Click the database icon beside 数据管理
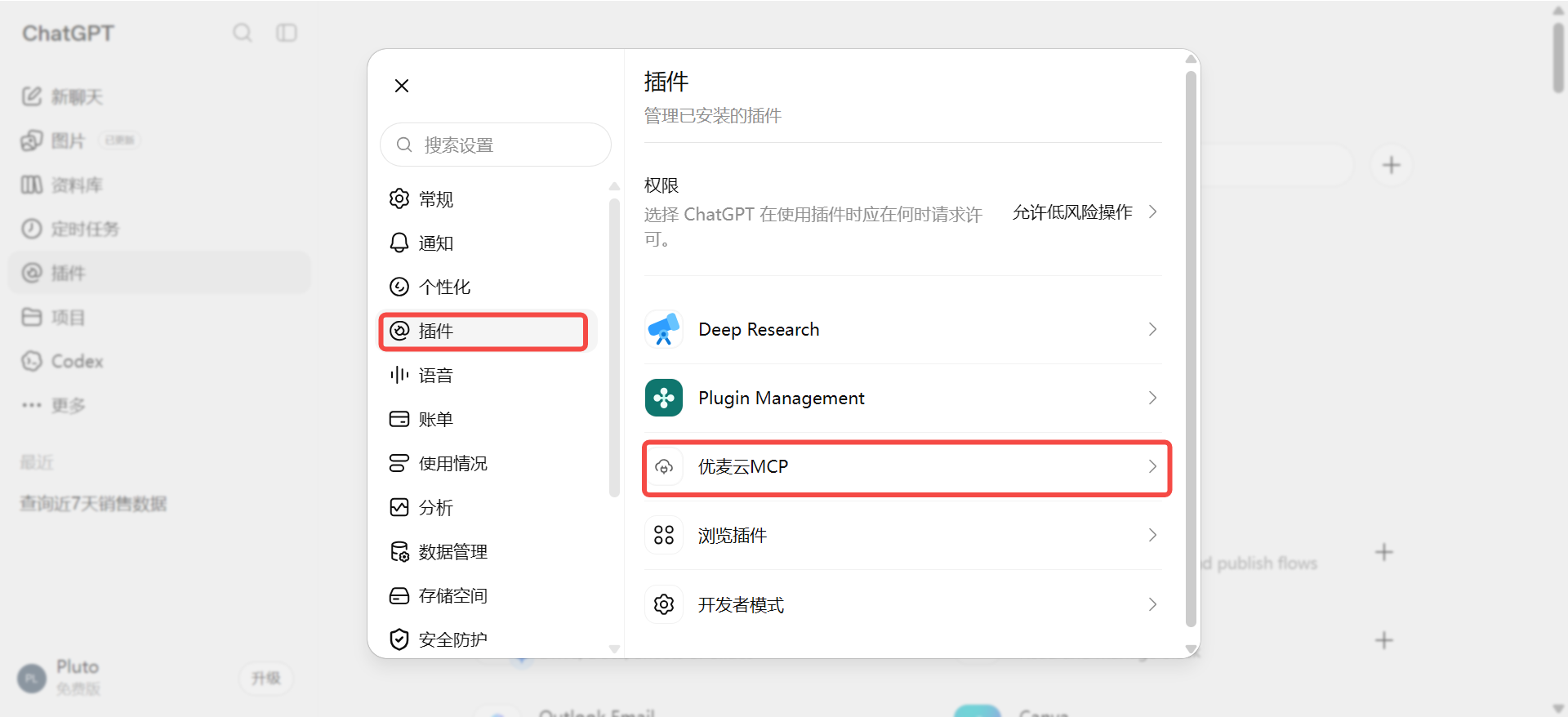 [399, 551]
